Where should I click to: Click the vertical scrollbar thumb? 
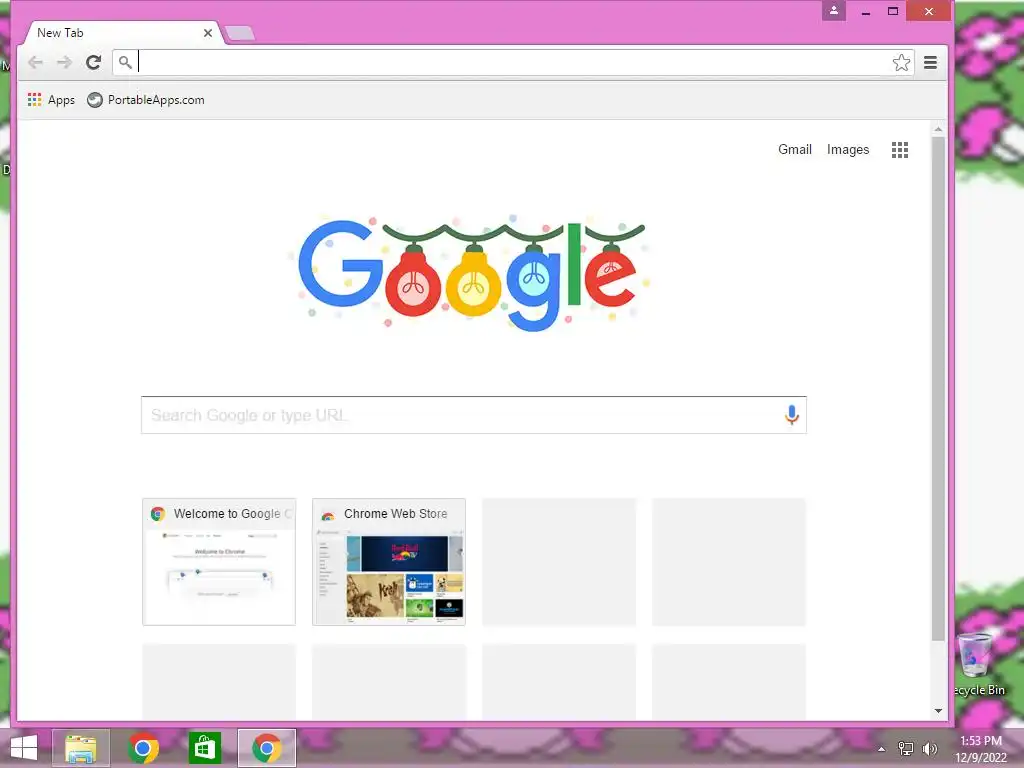[x=938, y=389]
